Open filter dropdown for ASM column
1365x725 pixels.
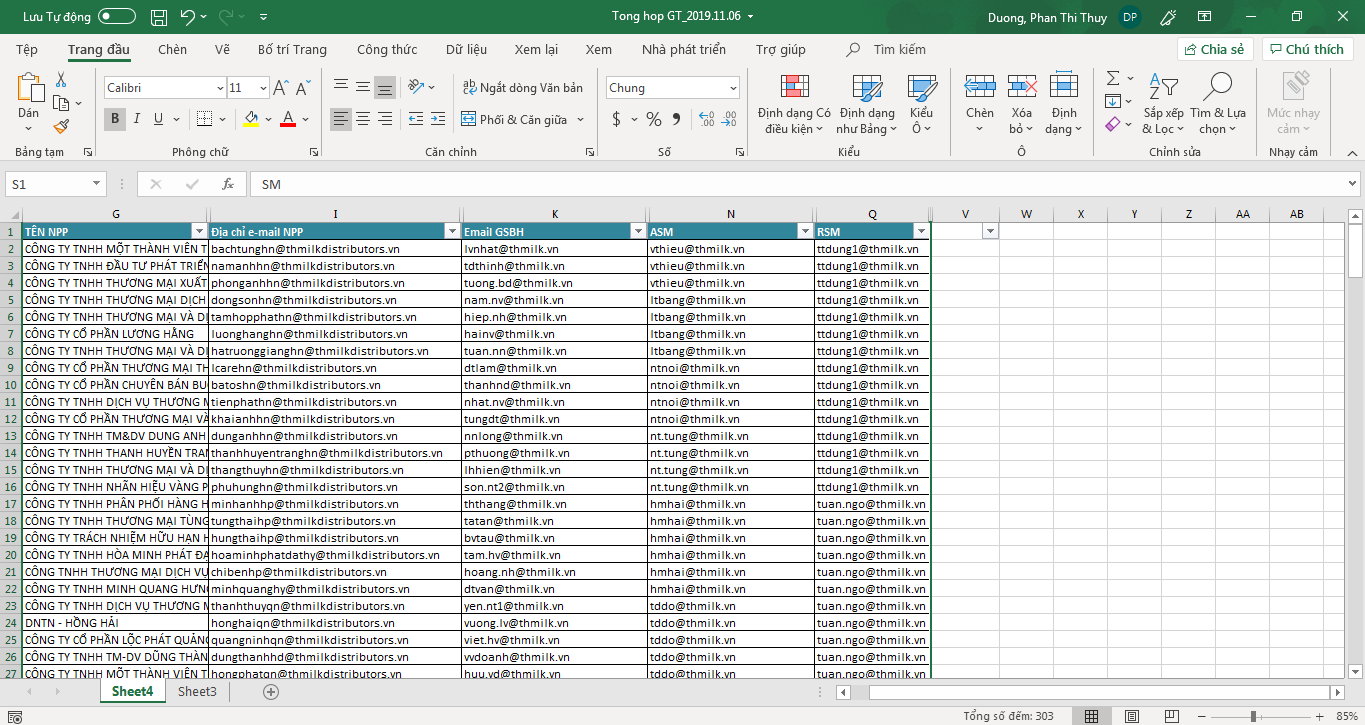805,232
